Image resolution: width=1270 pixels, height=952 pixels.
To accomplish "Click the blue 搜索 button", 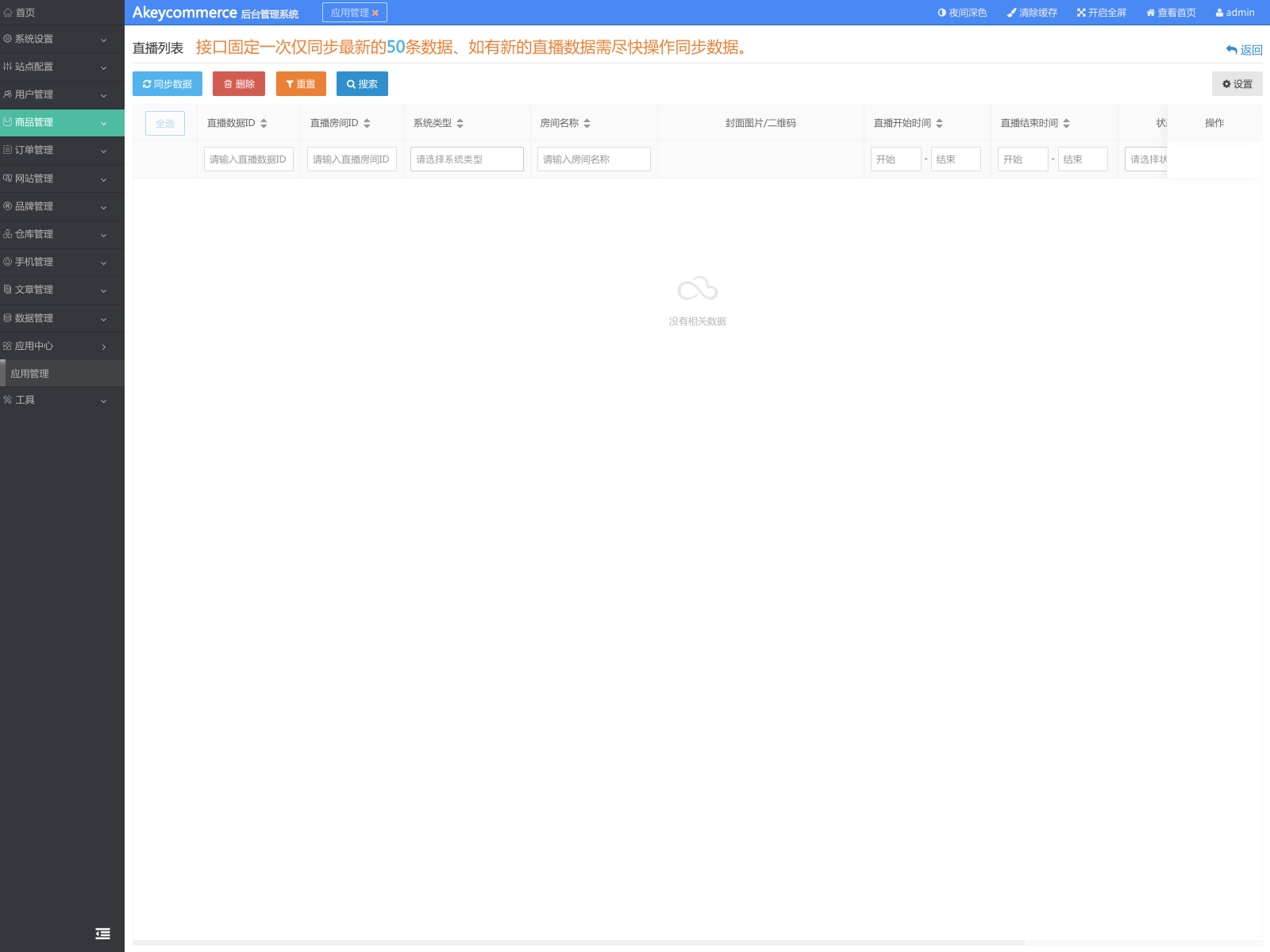I will tap(362, 83).
